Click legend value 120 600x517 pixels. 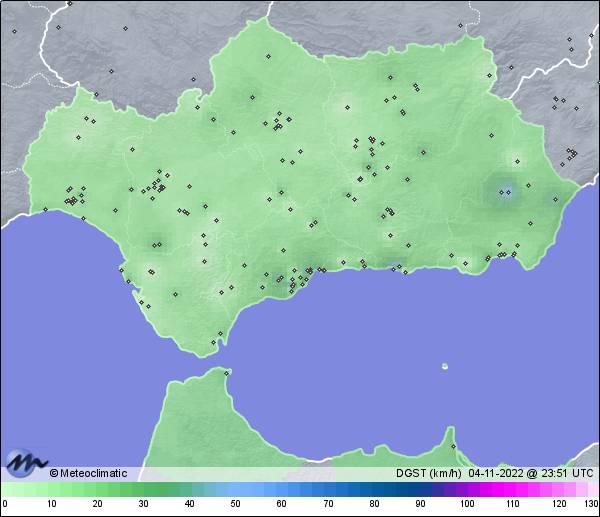click(559, 504)
